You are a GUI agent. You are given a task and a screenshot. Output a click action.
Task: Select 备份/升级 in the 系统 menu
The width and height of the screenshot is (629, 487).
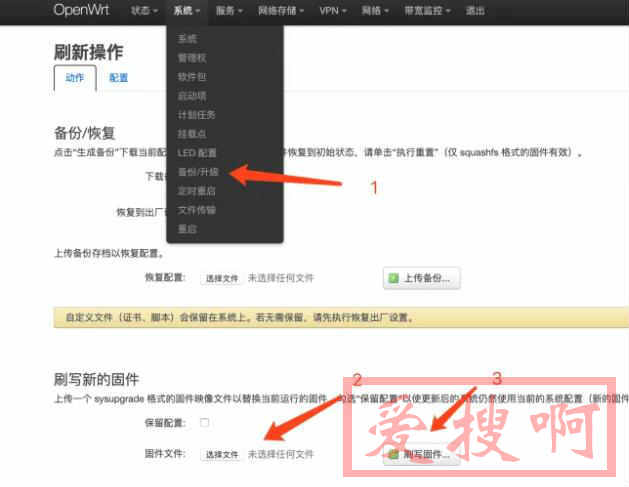[197, 172]
